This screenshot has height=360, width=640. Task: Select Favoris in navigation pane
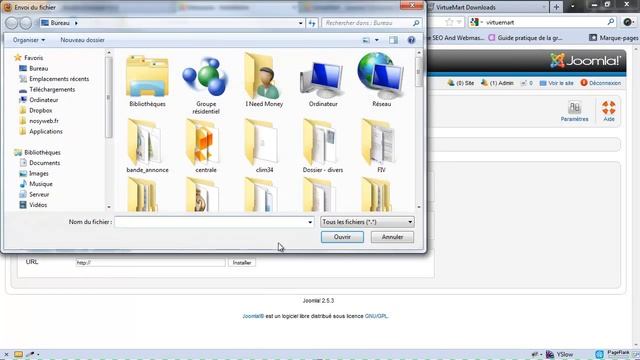tap(33, 58)
